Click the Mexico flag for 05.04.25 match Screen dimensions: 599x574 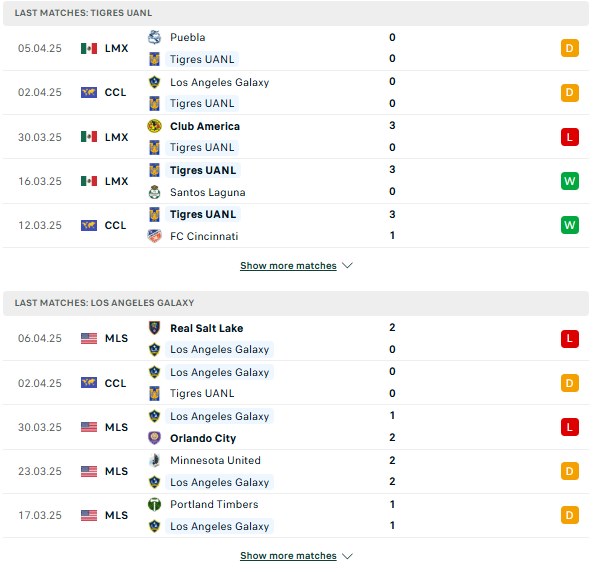point(89,49)
